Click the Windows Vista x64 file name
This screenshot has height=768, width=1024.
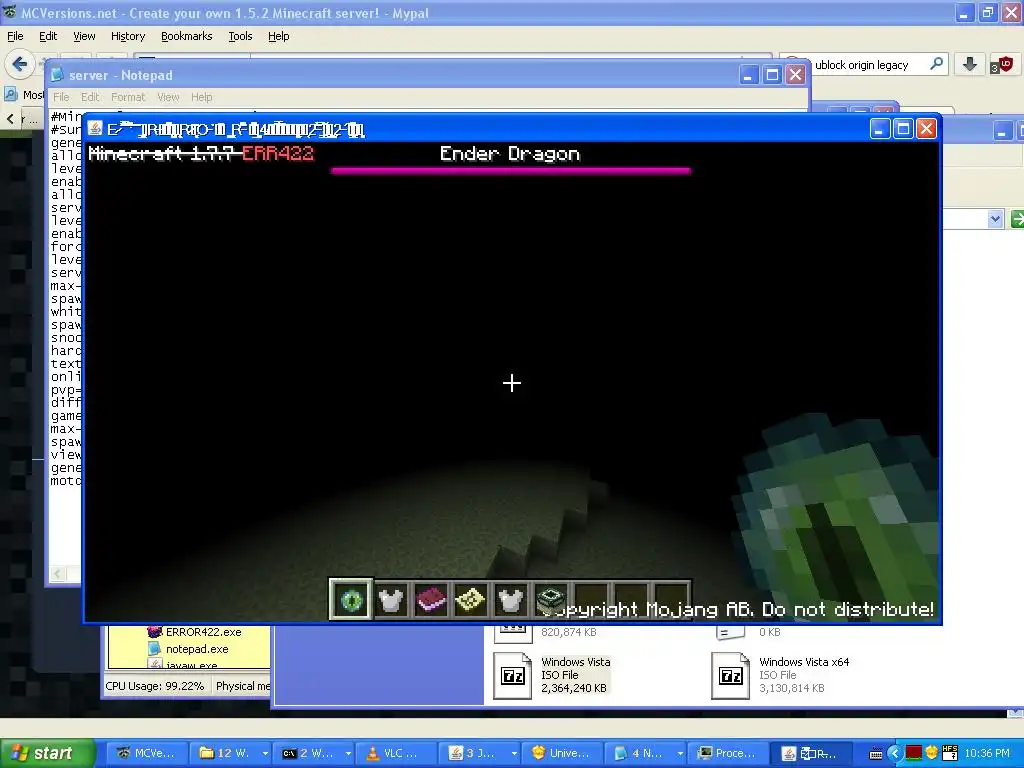[804, 662]
